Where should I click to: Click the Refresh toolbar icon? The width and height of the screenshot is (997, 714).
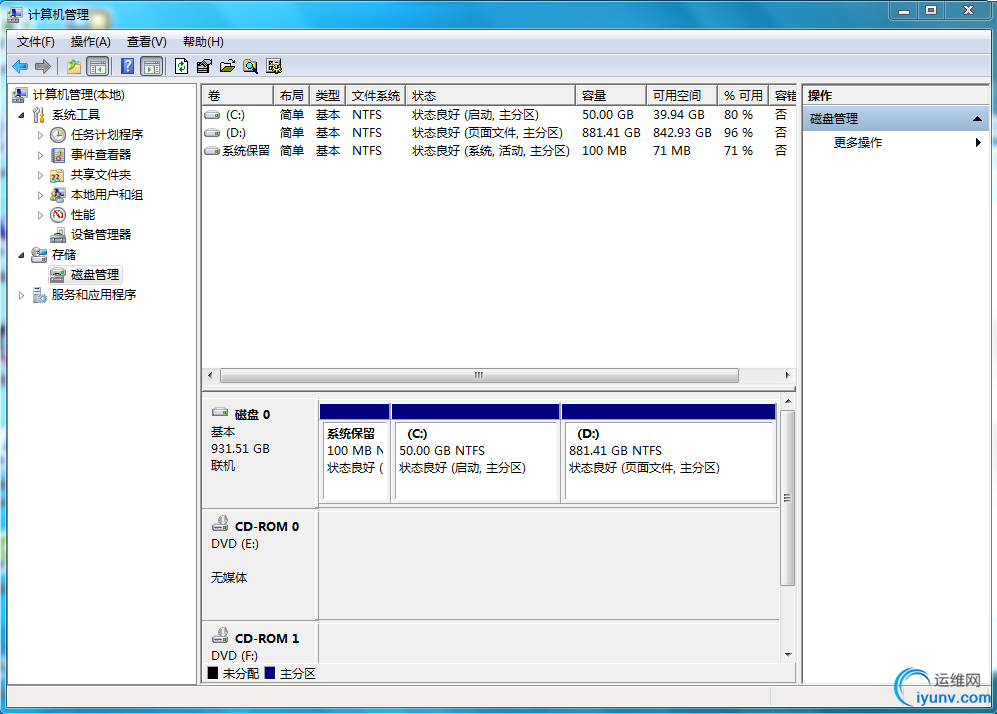coord(181,66)
